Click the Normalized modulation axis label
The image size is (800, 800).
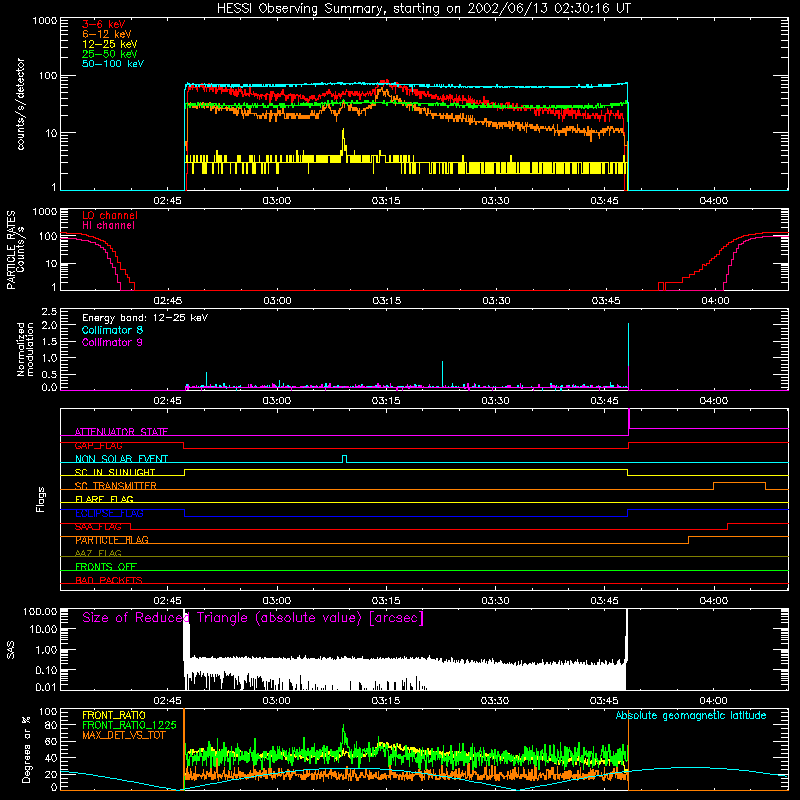[x=25, y=349]
